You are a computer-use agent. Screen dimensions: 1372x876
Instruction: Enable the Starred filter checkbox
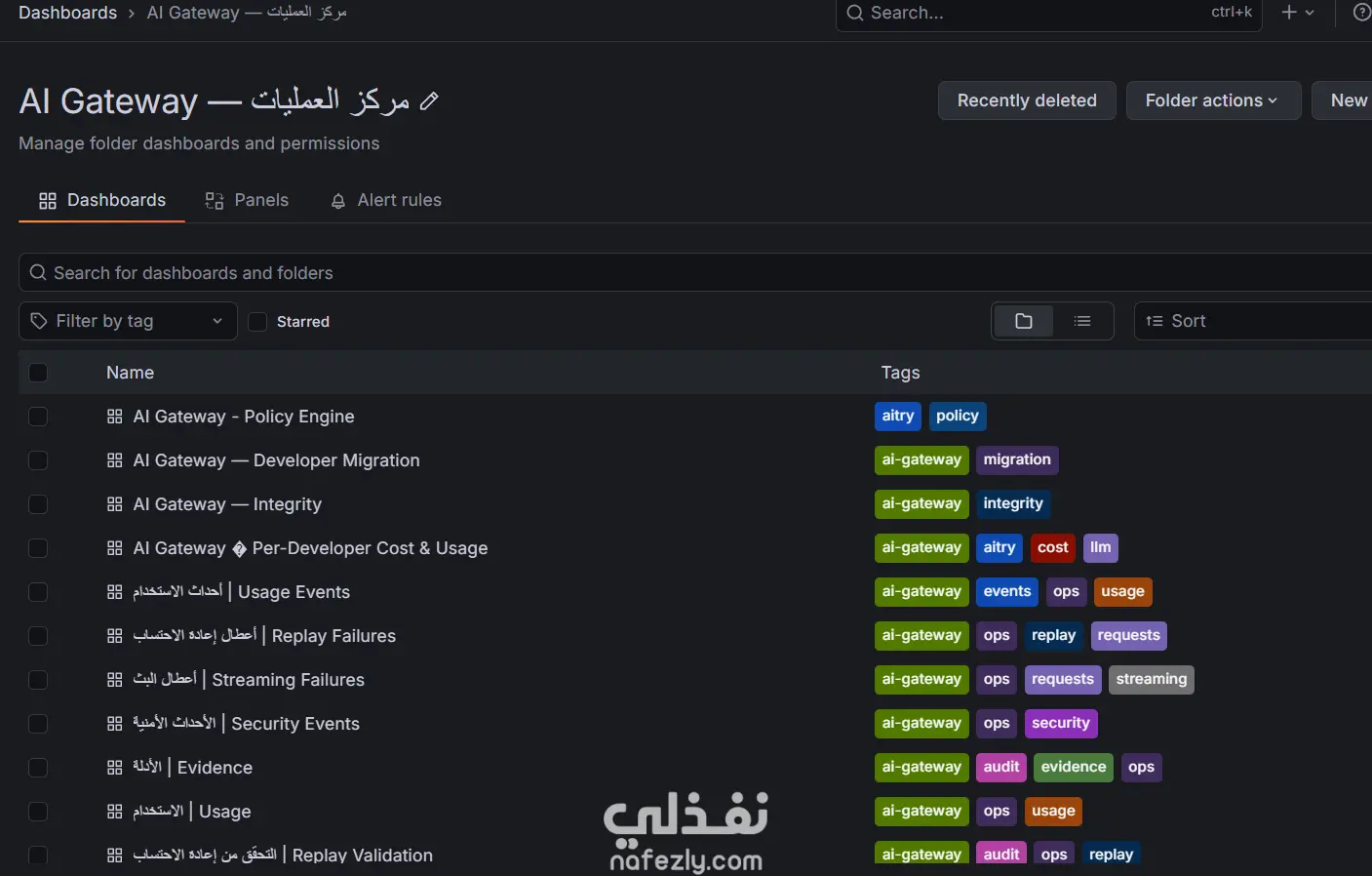[257, 322]
